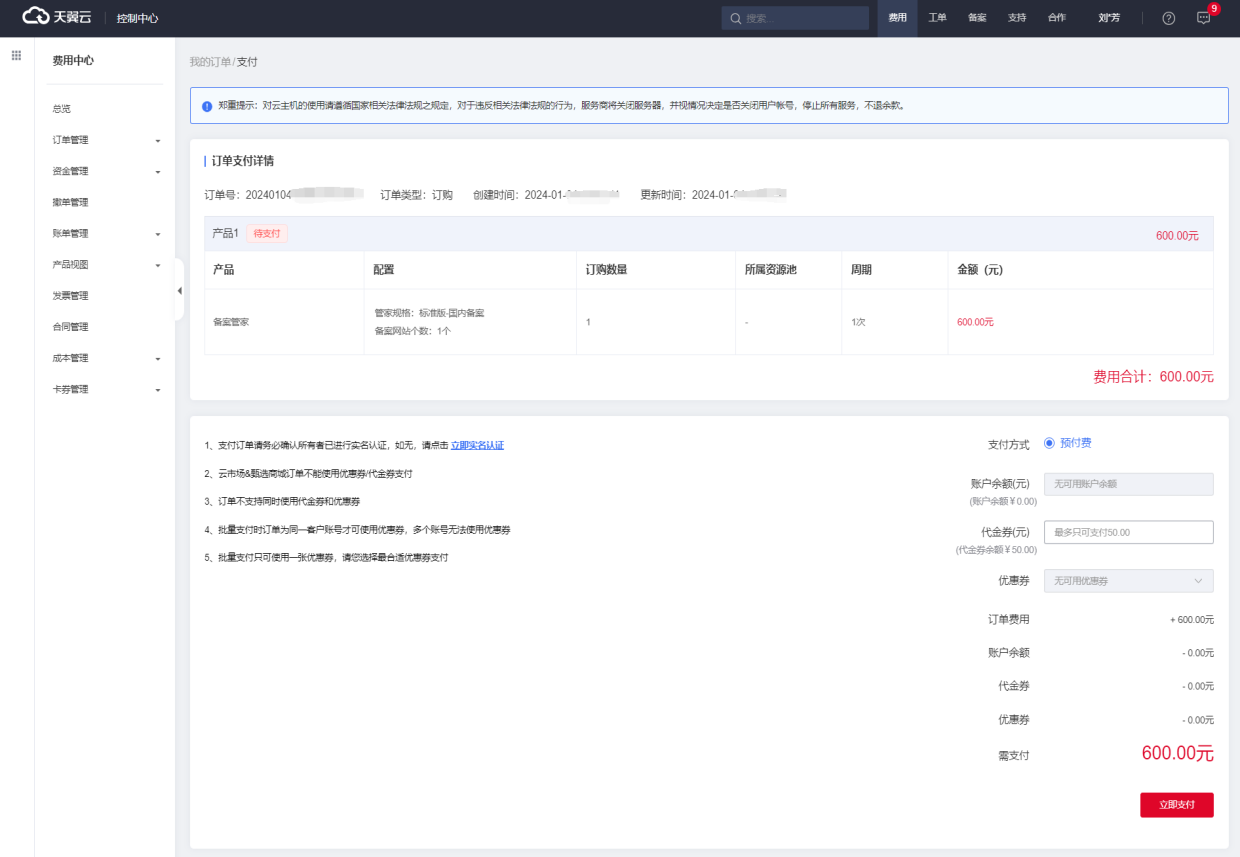Select the 预付费 payment radio button
This screenshot has height=857, width=1240.
(1049, 443)
